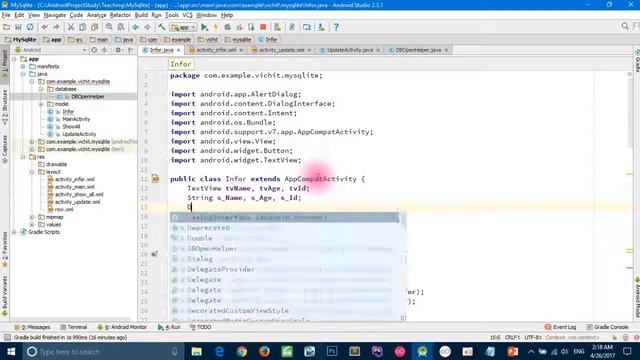Open the Terminal tool window

[74, 327]
